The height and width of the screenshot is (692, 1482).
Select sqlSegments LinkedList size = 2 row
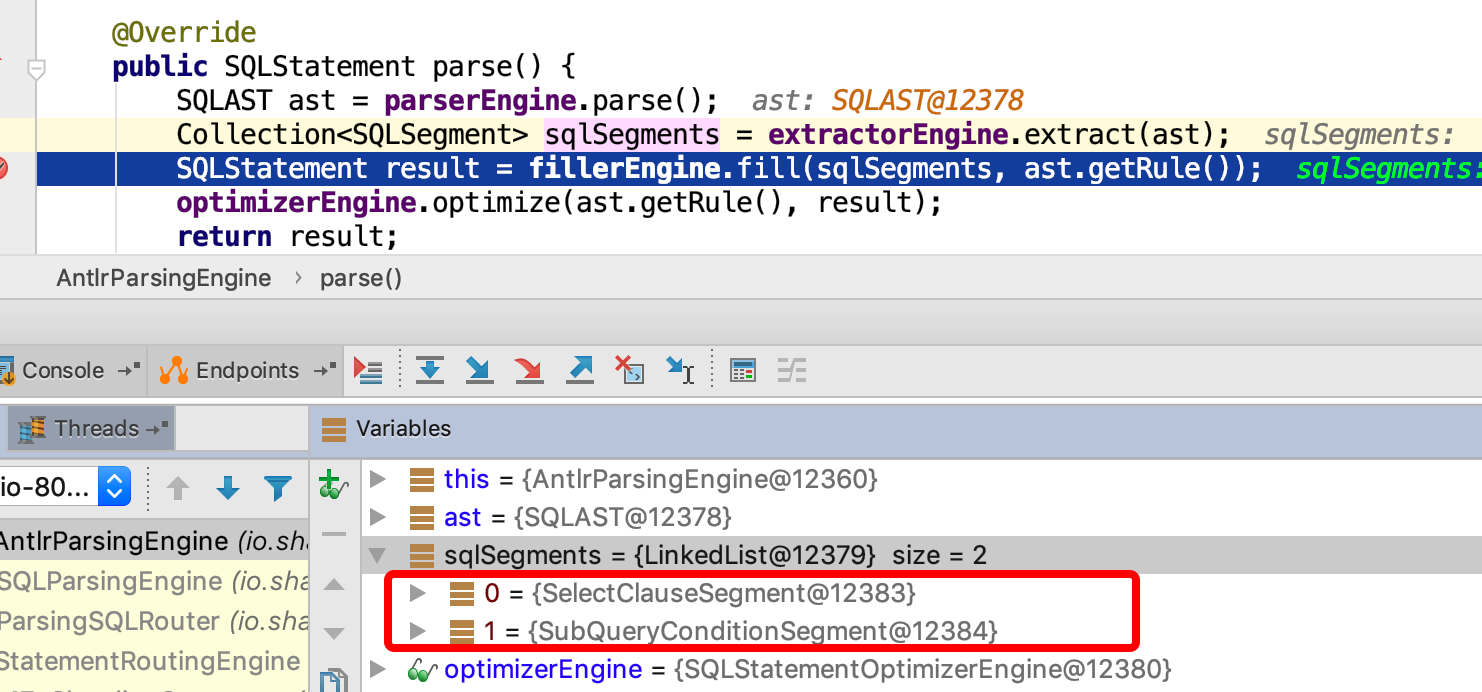click(921, 555)
